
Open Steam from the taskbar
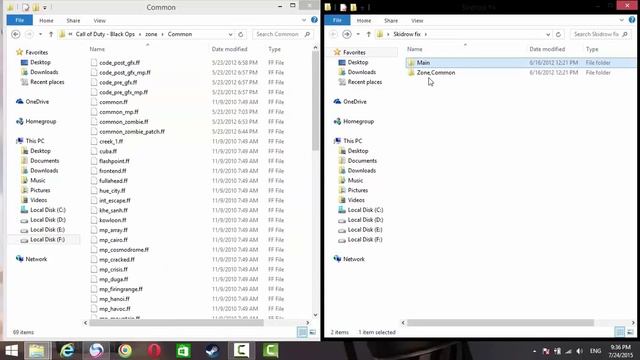(212, 351)
